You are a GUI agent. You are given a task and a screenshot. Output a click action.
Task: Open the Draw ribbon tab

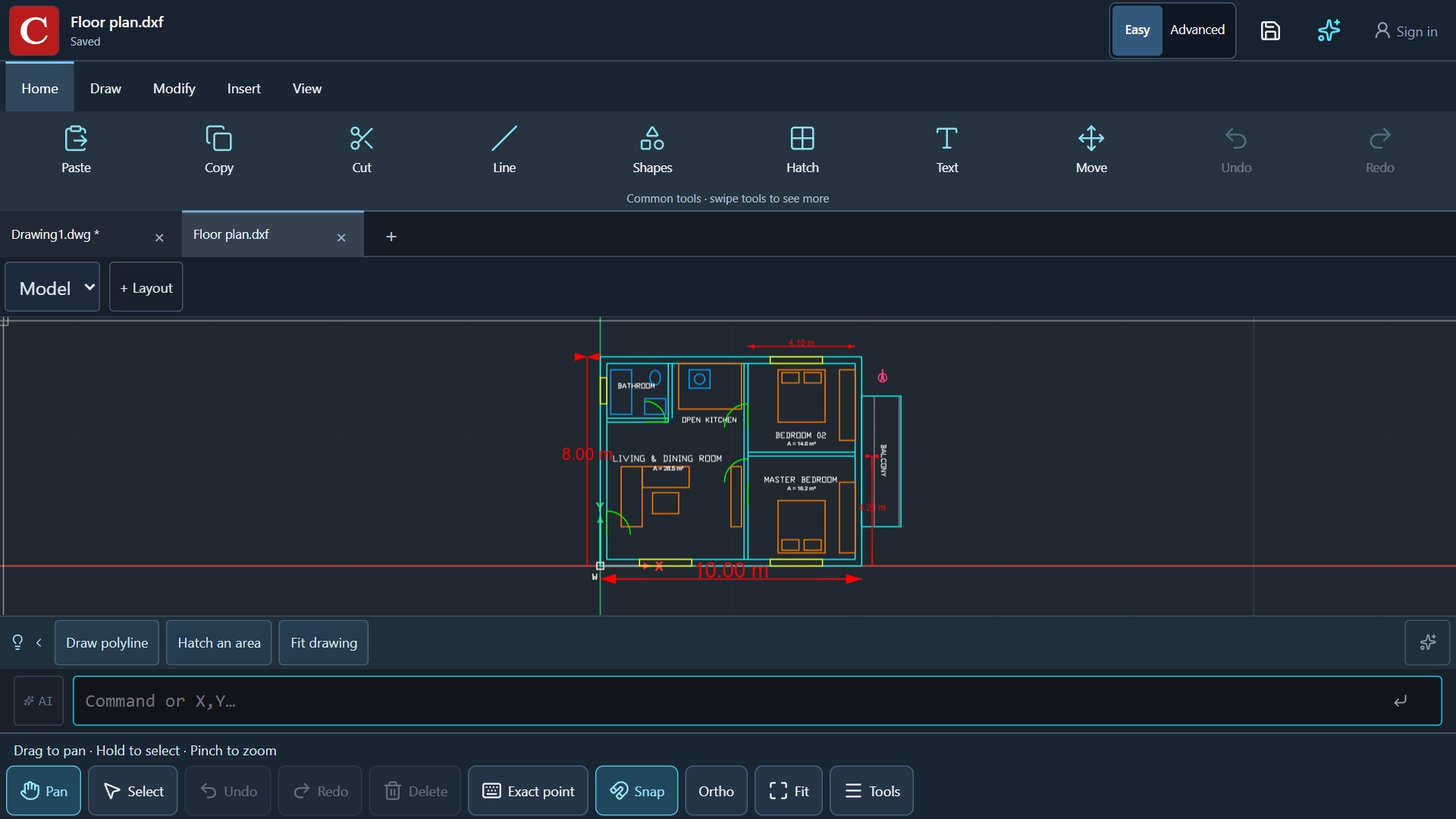coord(105,88)
